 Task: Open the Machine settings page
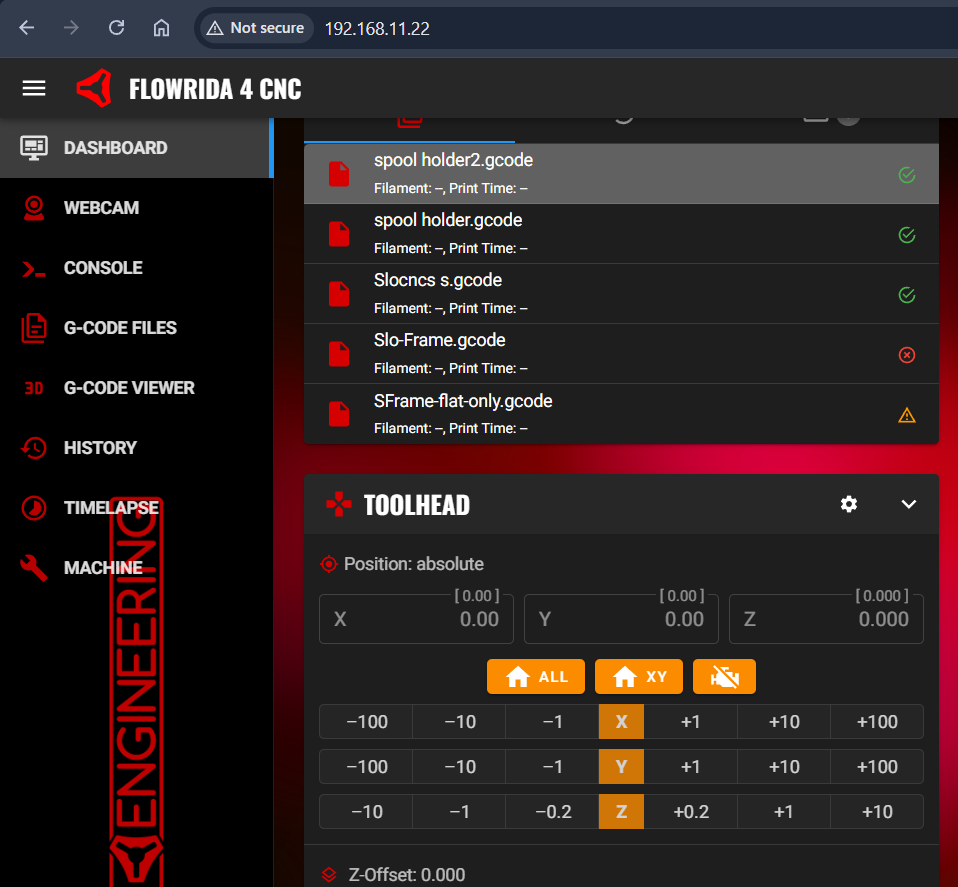point(102,568)
